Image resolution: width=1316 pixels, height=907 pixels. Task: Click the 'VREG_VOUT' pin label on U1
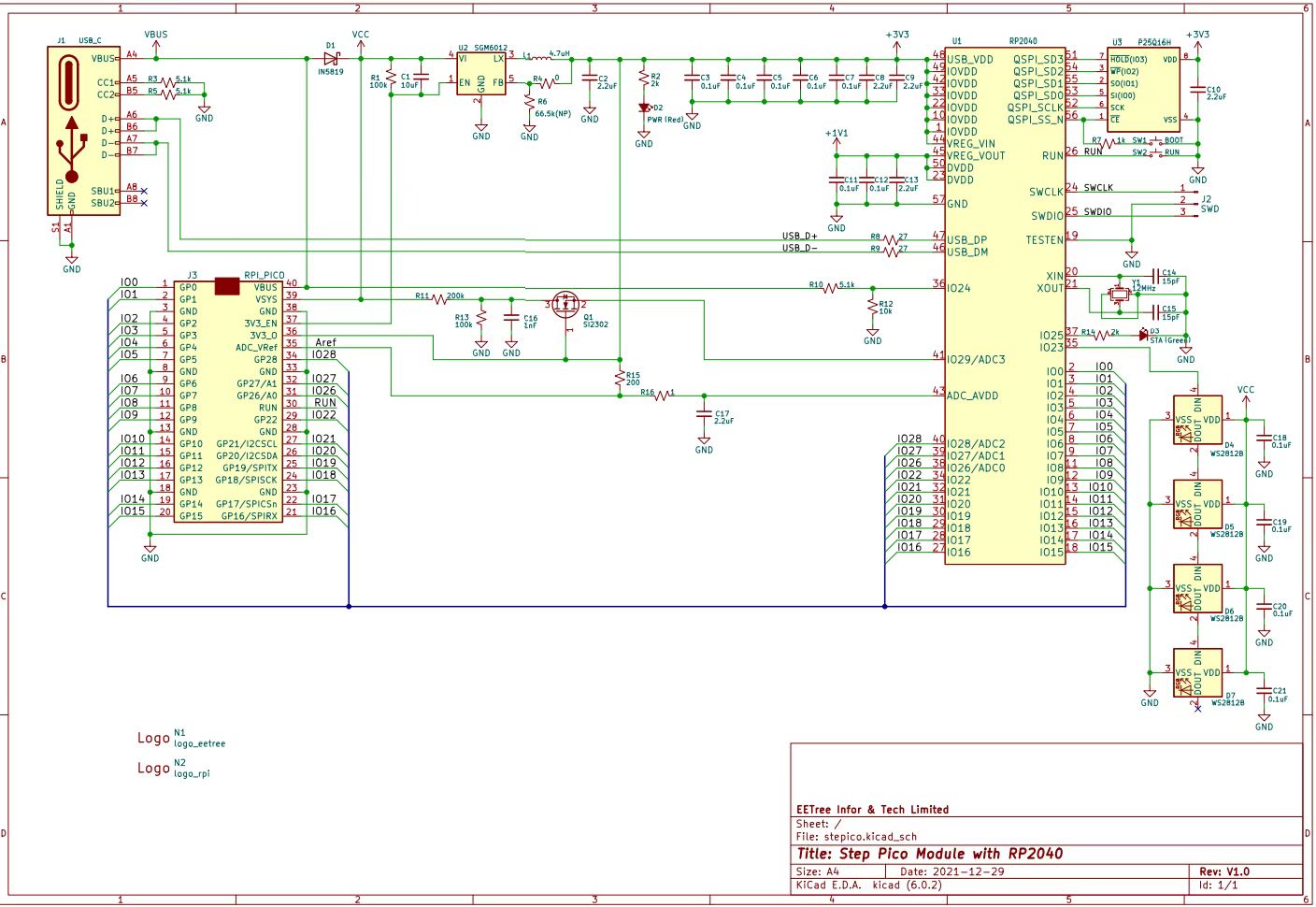(976, 155)
